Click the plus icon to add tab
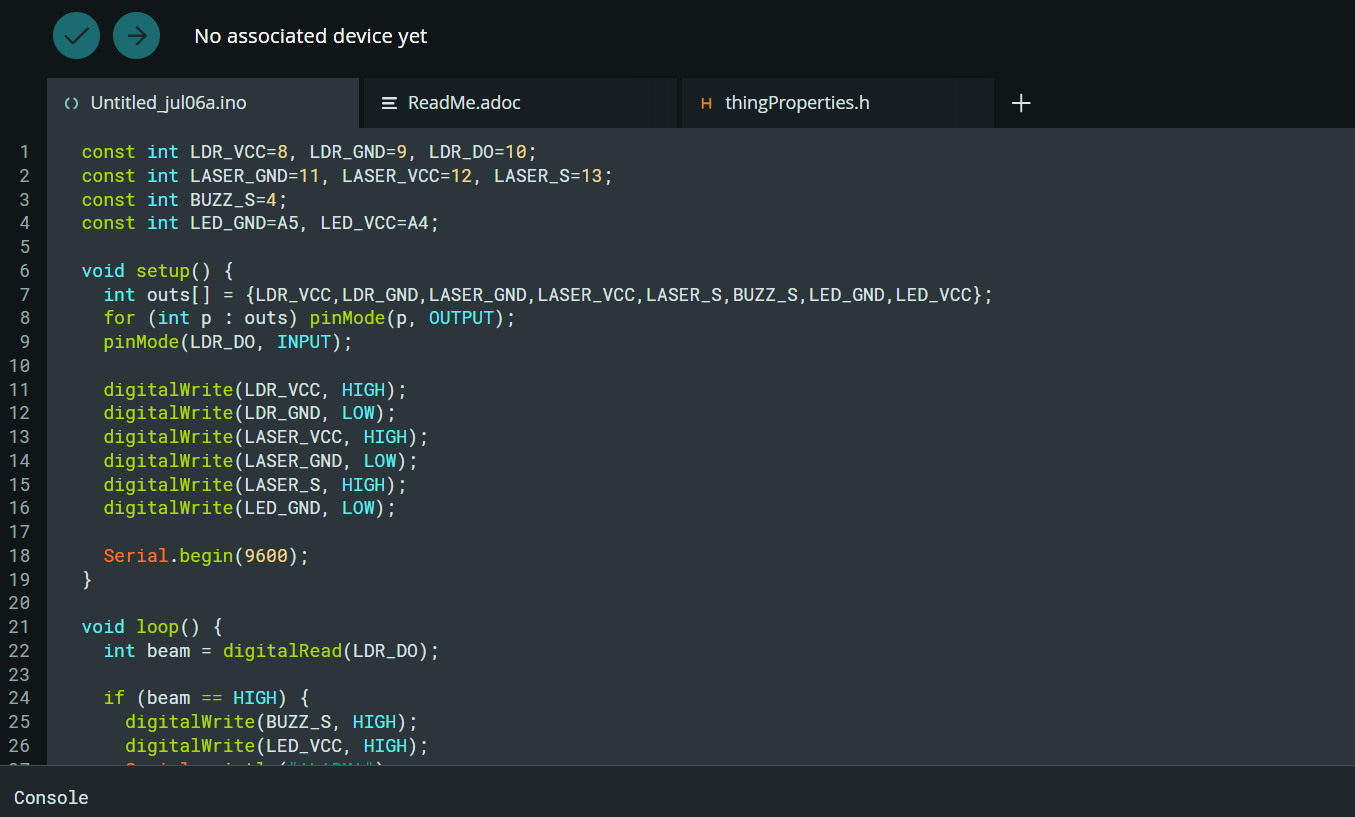1355x817 pixels. pyautogui.click(x=1021, y=103)
